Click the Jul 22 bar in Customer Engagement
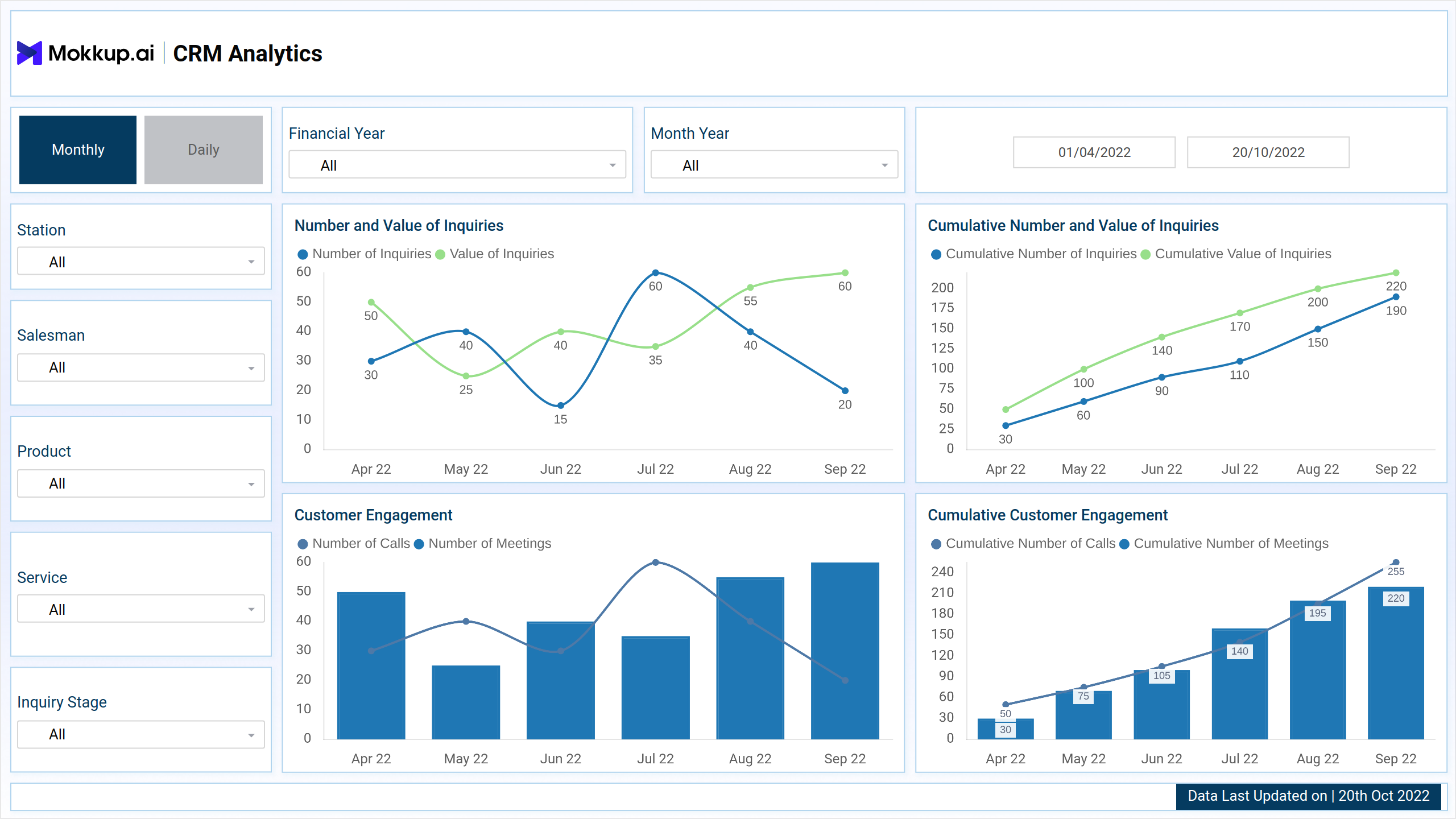1456x819 pixels. (x=656, y=688)
